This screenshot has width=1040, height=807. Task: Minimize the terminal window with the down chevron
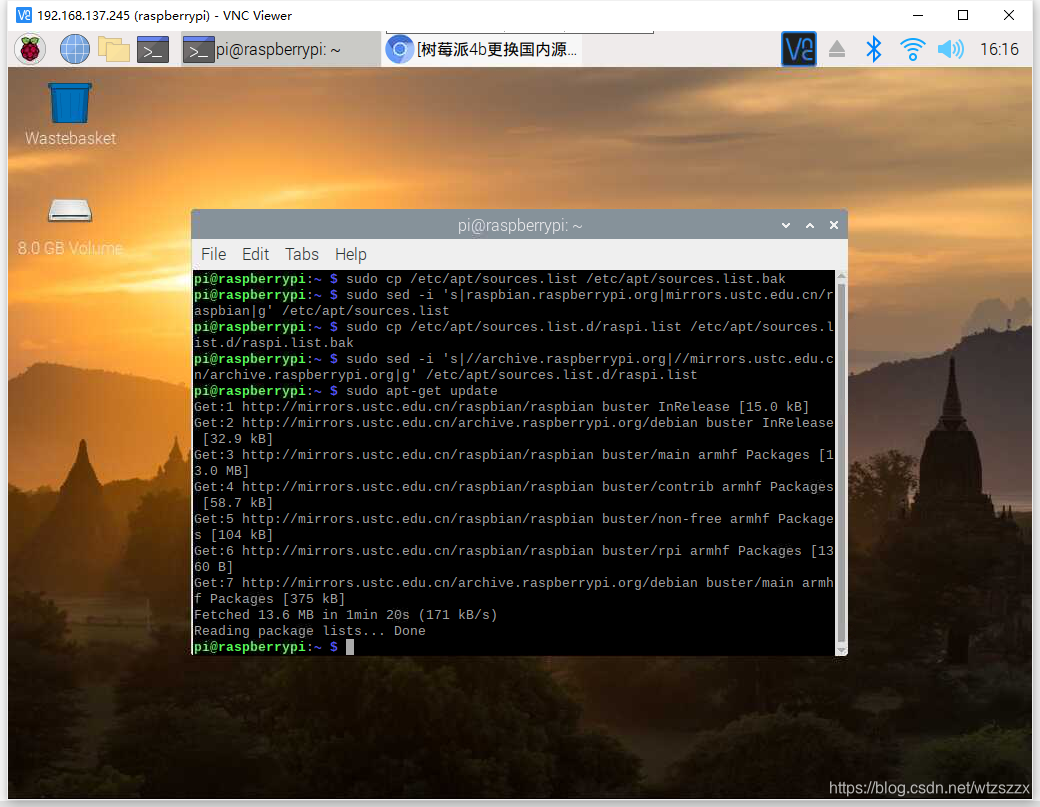coord(786,225)
